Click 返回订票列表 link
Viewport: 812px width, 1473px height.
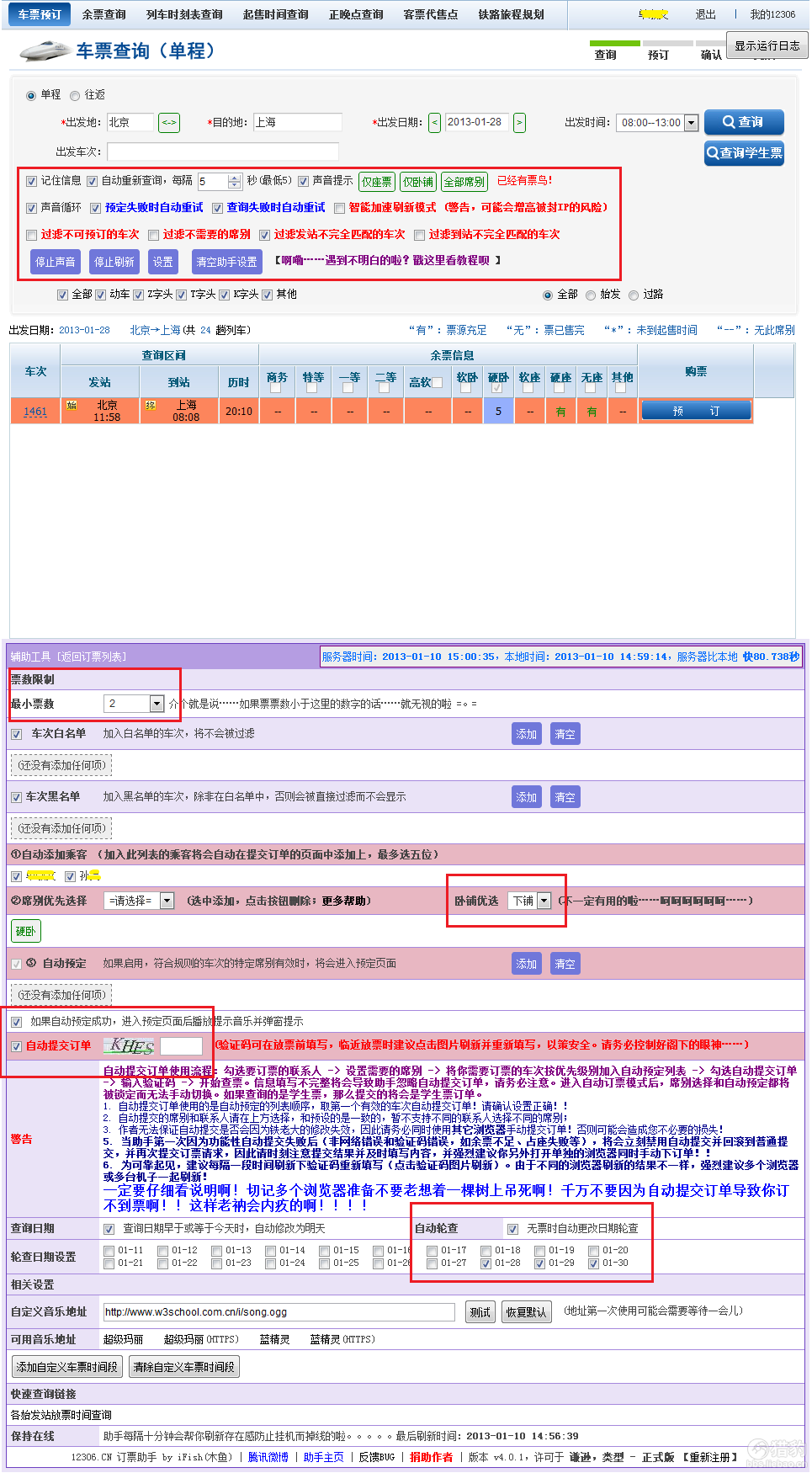93,657
